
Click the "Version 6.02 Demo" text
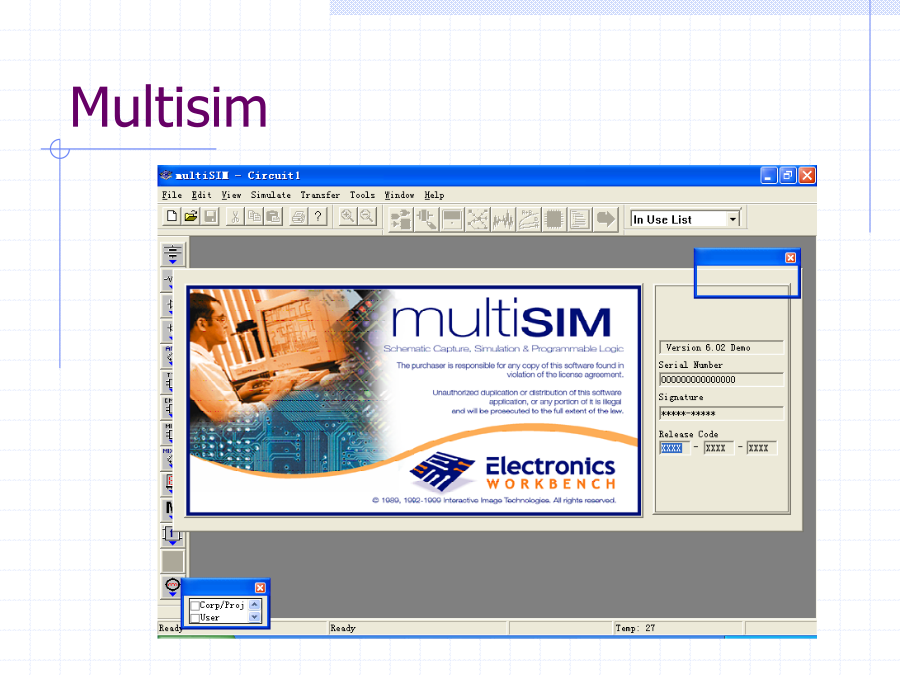pyautogui.click(x=708, y=348)
